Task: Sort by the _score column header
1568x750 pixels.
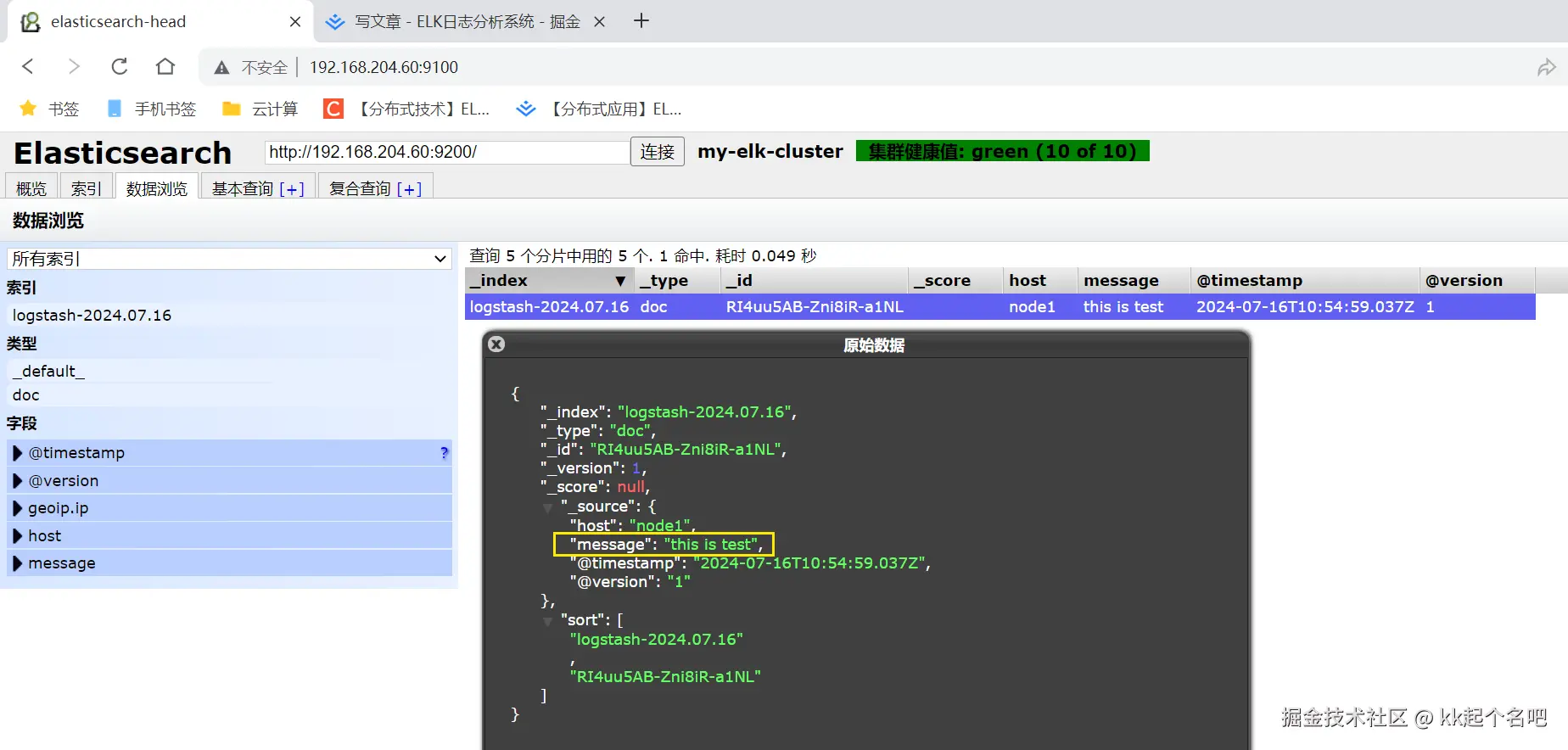Action: coord(955,281)
